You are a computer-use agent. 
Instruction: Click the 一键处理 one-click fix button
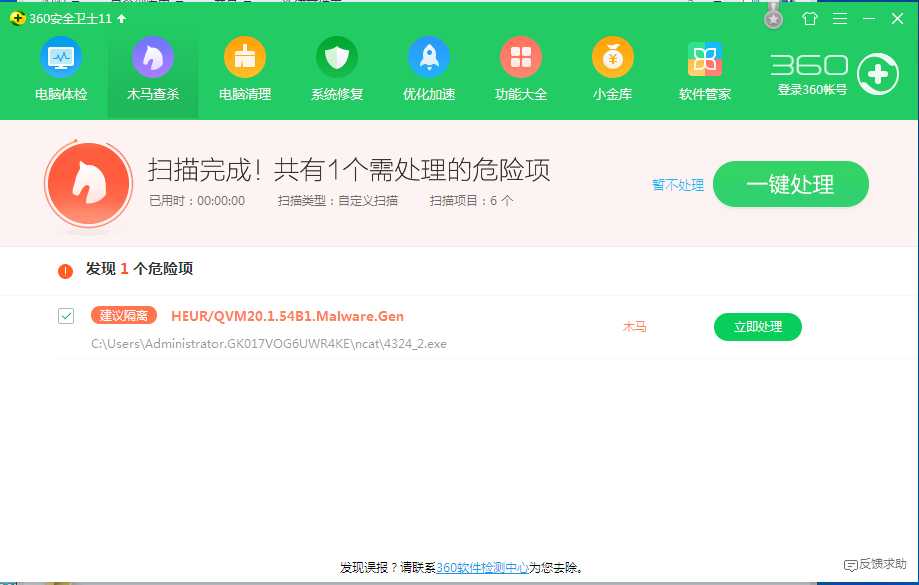pos(790,184)
